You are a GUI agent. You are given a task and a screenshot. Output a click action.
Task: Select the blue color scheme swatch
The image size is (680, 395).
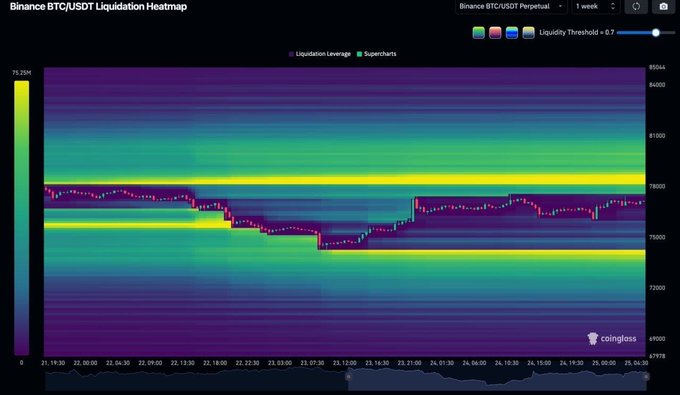512,33
